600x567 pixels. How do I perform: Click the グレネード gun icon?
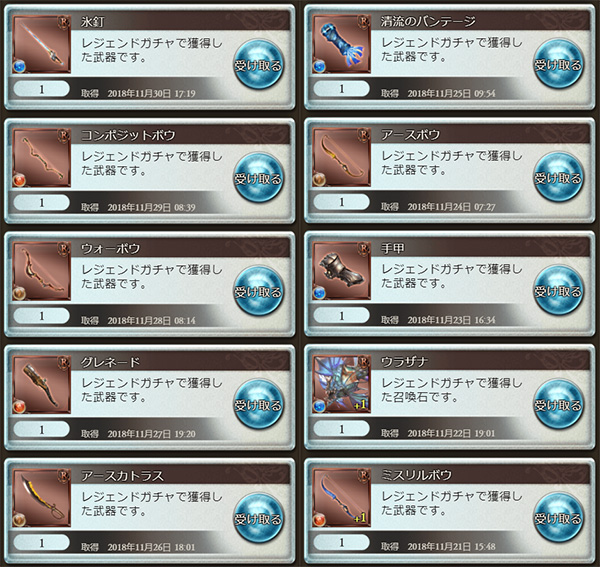coord(42,385)
